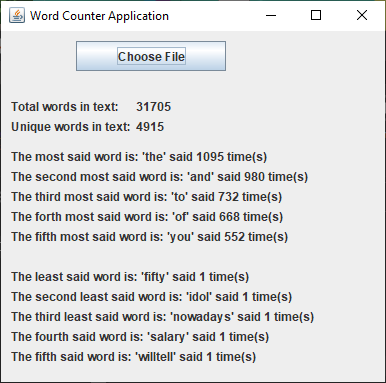Image resolution: width=386 pixels, height=383 pixels.
Task: Select the line with 'of' said 668 times
Action: point(147,217)
